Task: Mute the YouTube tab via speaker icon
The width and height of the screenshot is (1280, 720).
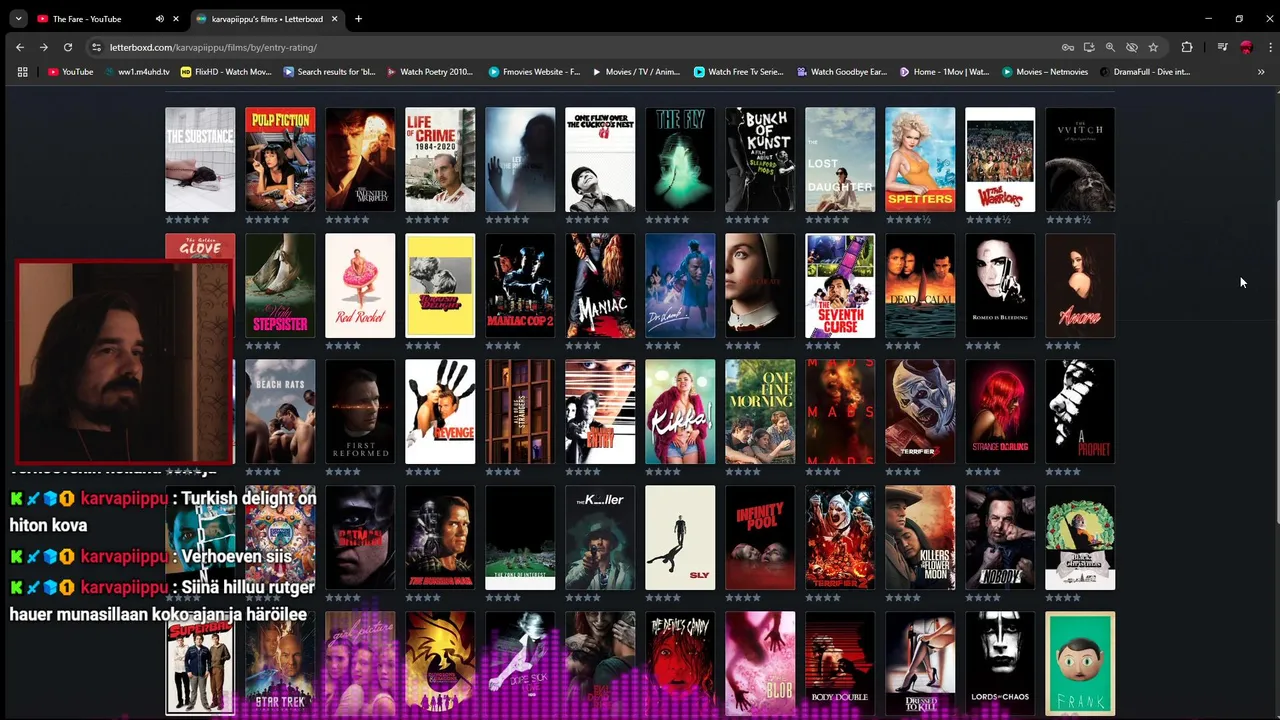Action: (159, 19)
